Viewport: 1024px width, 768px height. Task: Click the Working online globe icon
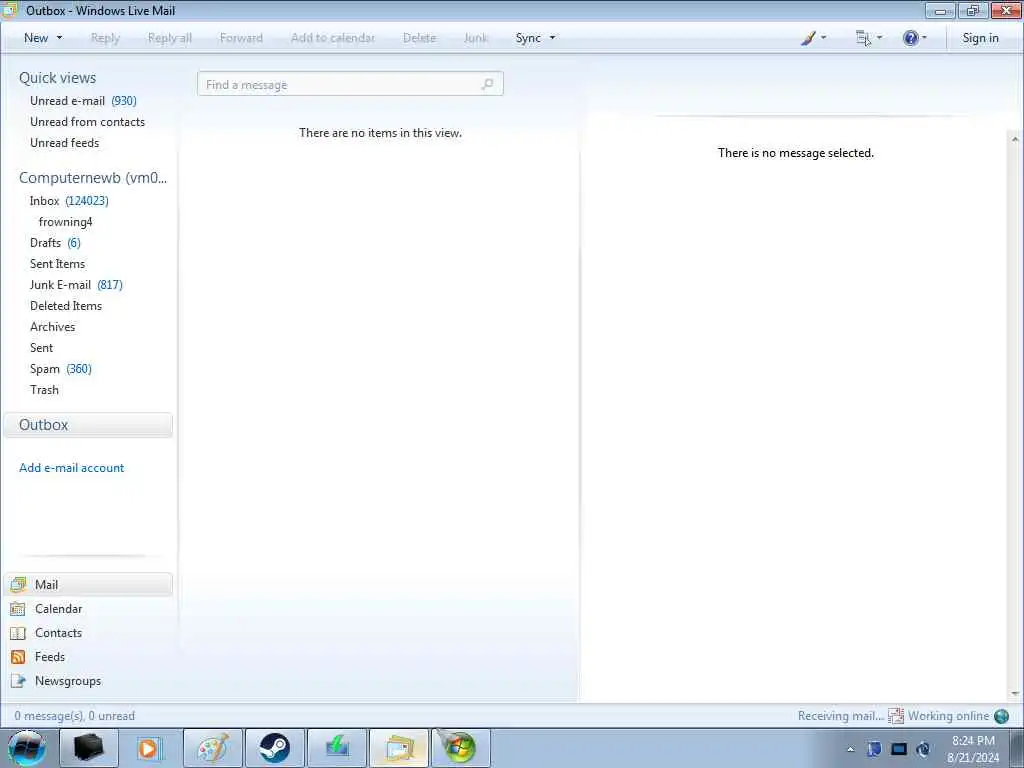[x=1001, y=716]
